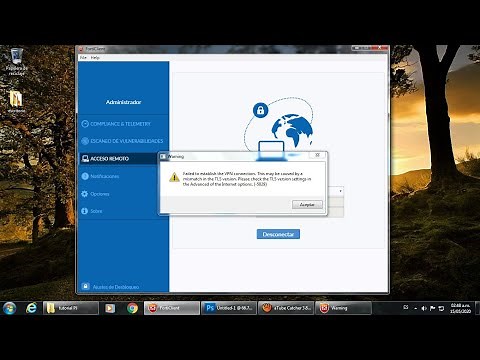The image size is (480, 360).
Task: Click the Show Desktop strip
Action: click(477, 308)
